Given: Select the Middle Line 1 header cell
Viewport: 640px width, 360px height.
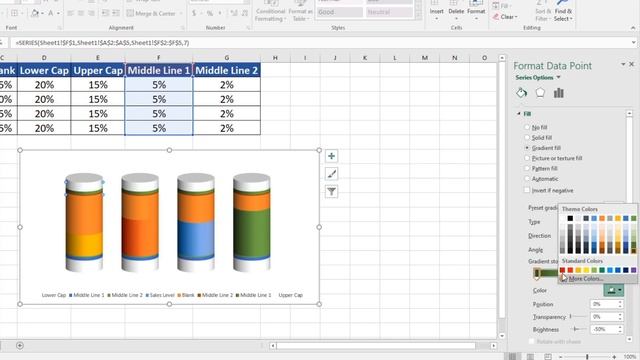Looking at the screenshot, I should click(x=159, y=70).
